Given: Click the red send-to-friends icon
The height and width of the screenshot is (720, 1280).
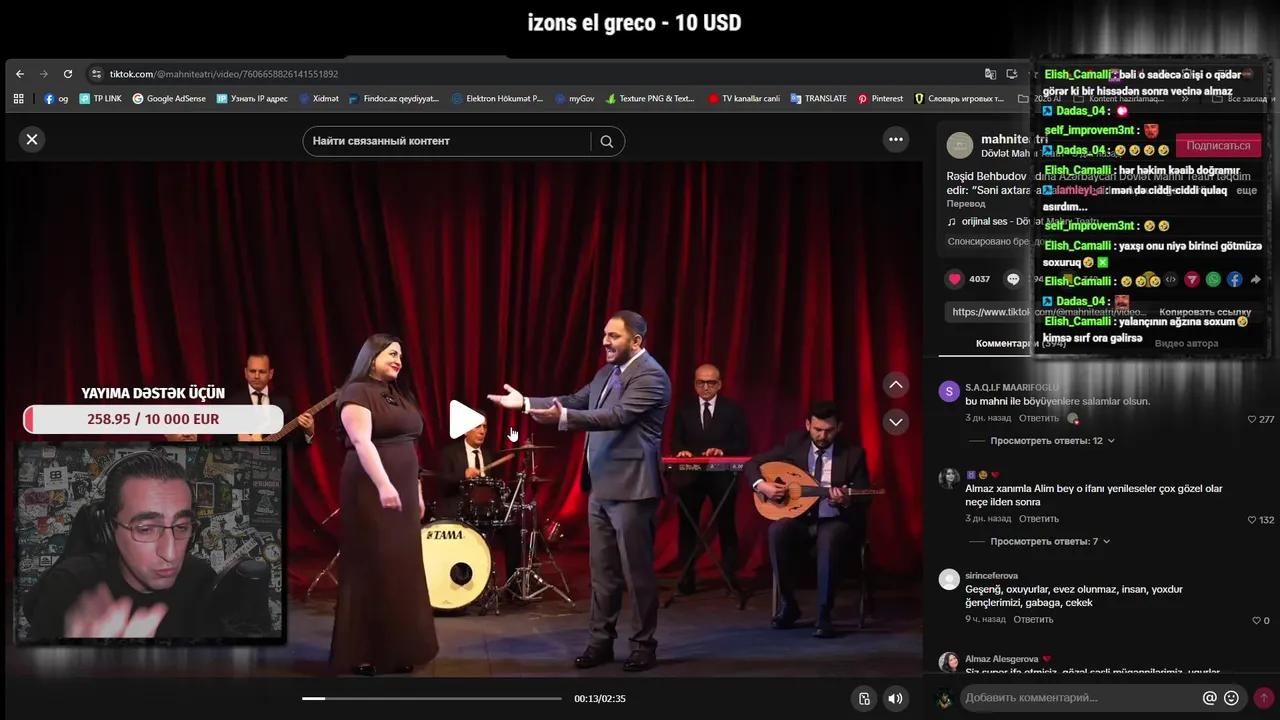Looking at the screenshot, I should point(1192,280).
